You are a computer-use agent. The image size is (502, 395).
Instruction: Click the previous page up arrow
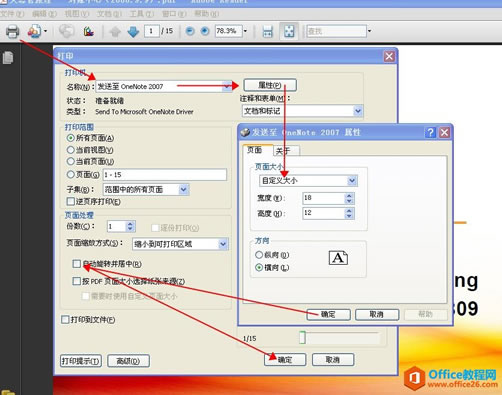[115, 32]
